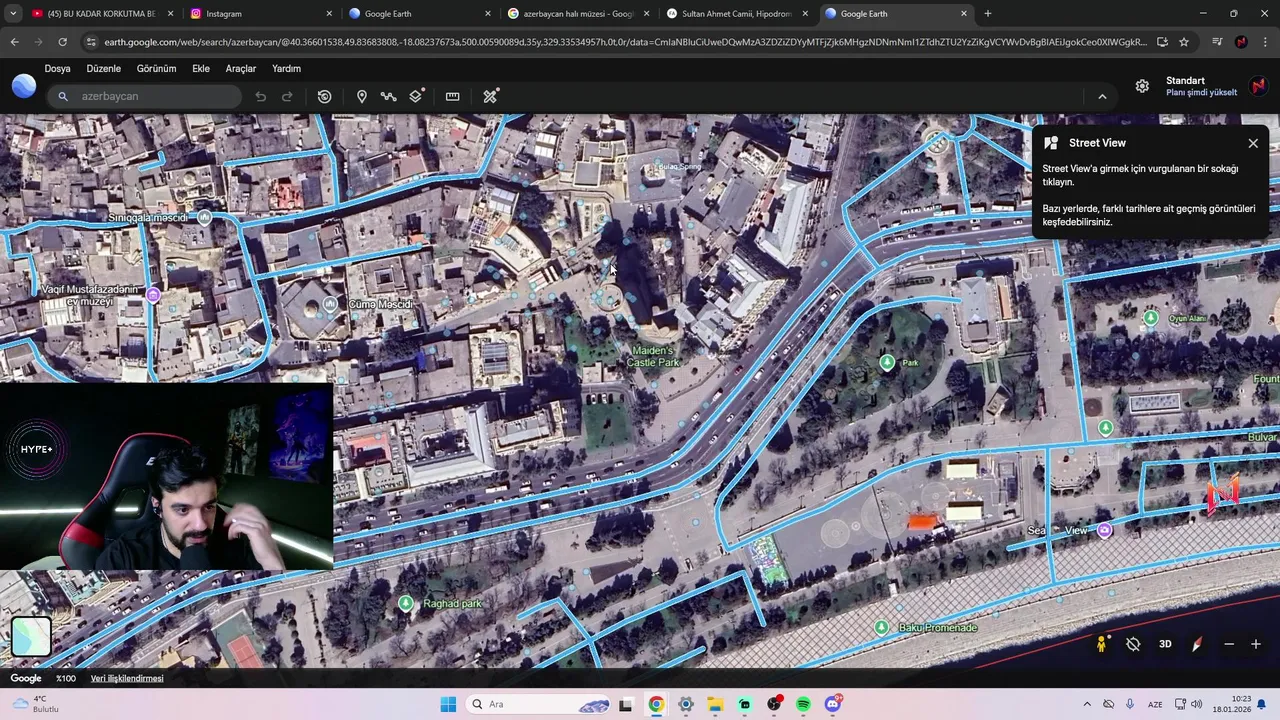Switch to the Instagram browser tab
The width and height of the screenshot is (1280, 720).
(262, 14)
